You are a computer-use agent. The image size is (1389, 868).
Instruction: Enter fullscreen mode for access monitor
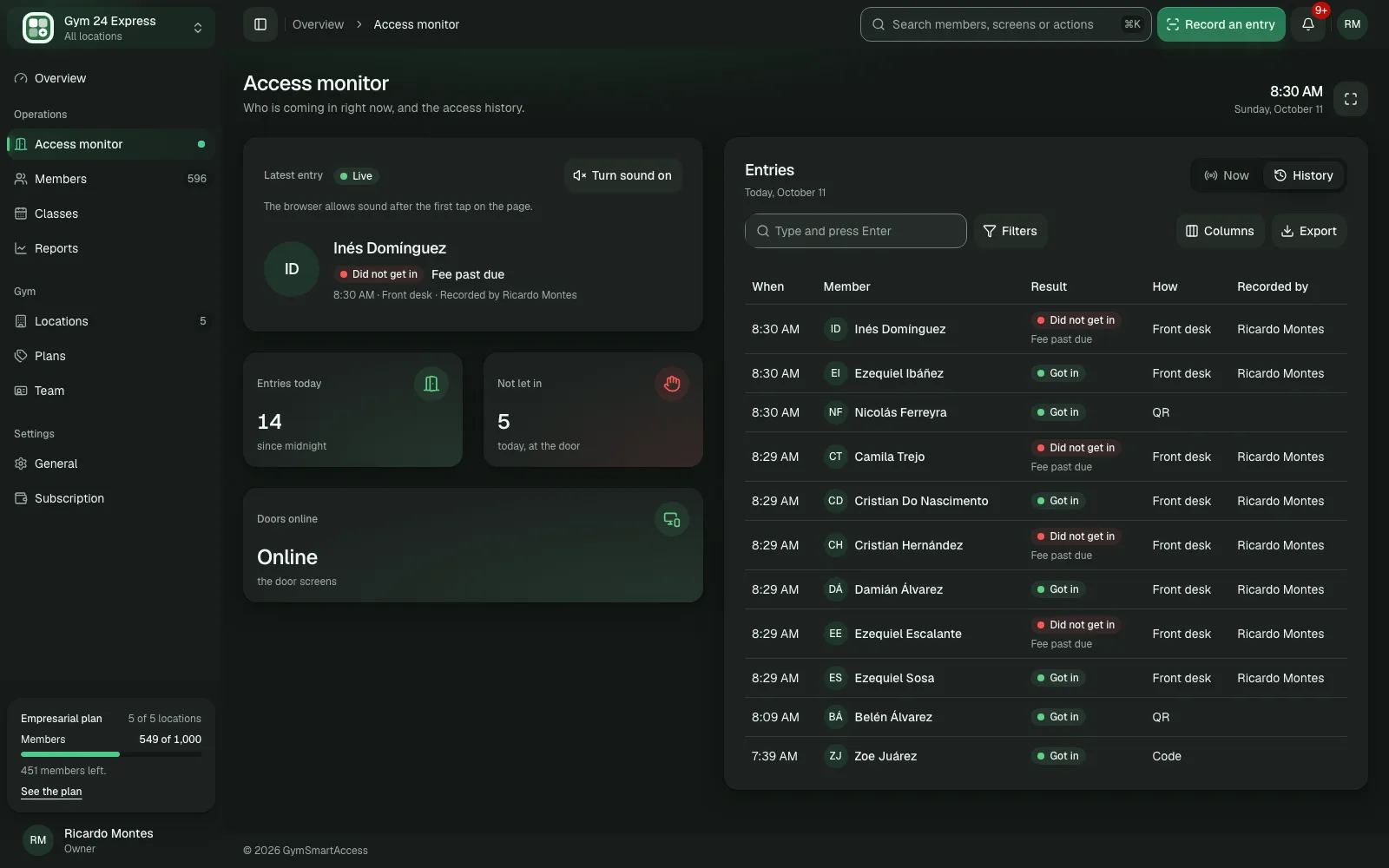(1350, 99)
